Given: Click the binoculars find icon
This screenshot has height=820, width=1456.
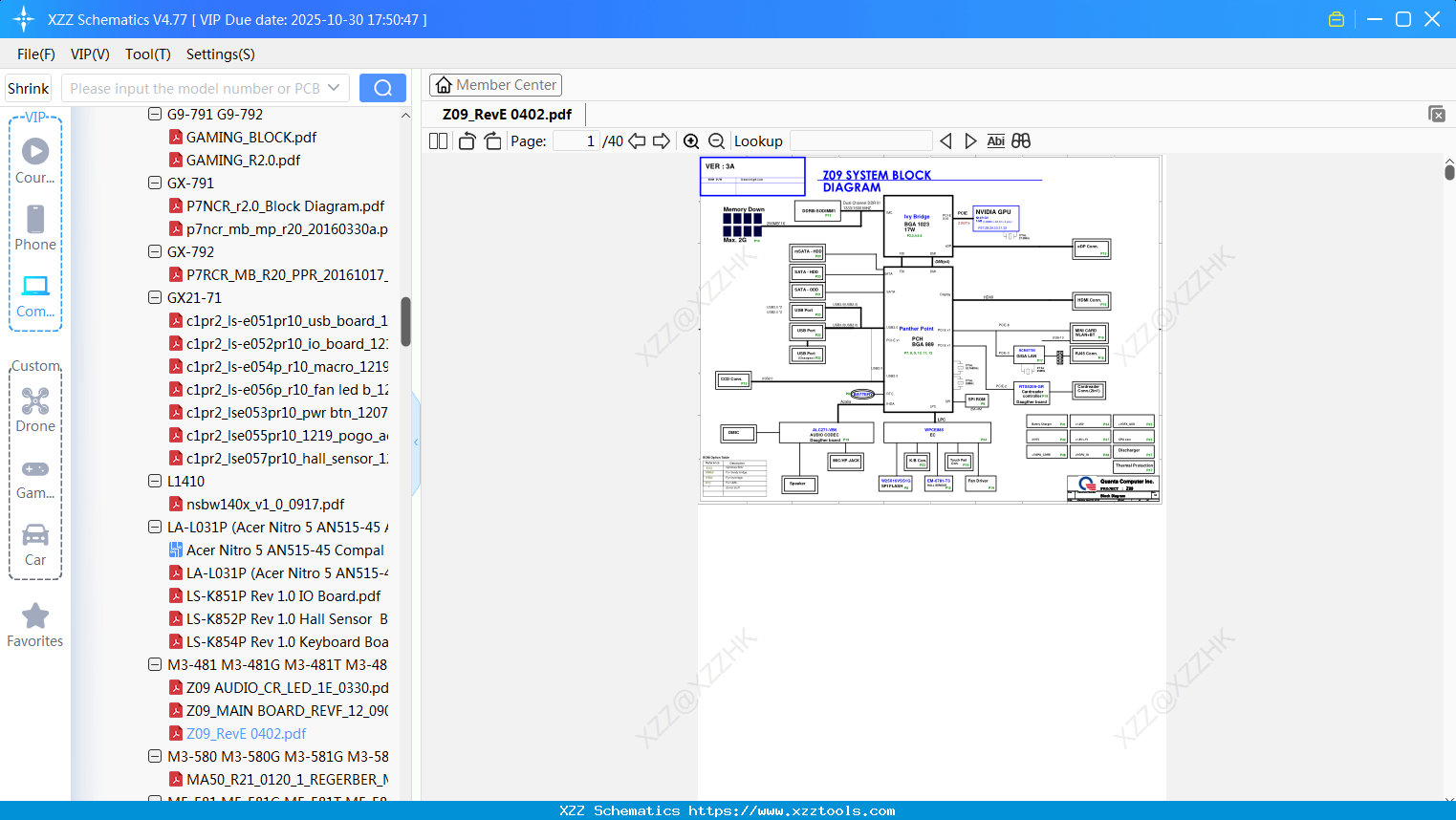Looking at the screenshot, I should [x=1021, y=140].
